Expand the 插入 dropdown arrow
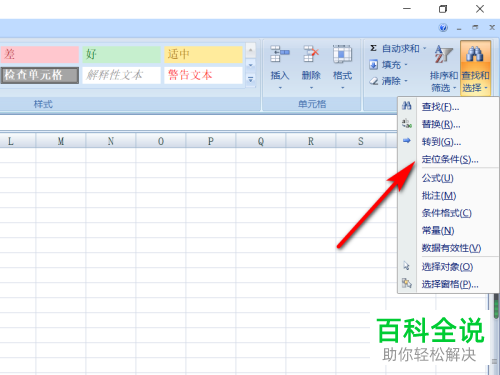The width and height of the screenshot is (500, 375). (280, 88)
